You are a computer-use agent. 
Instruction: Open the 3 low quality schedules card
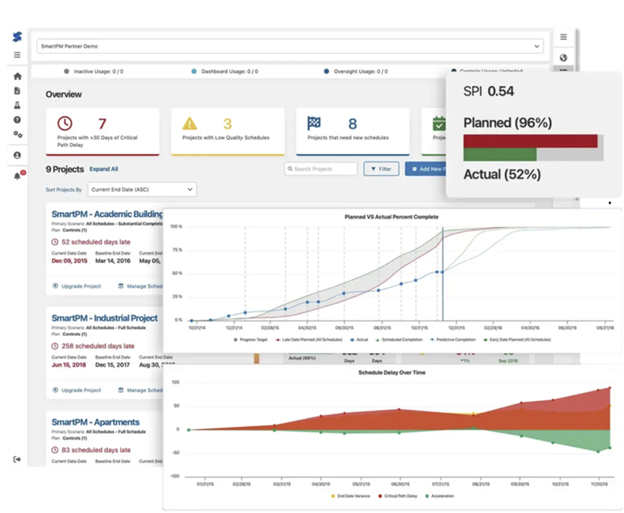[x=228, y=131]
